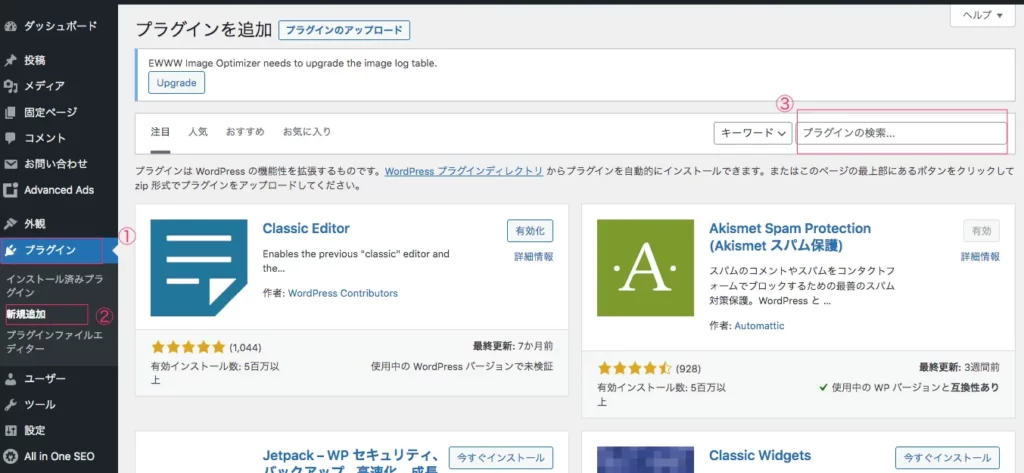Click the media icon beside メディア
This screenshot has height=473, width=1024.
pos(10,86)
